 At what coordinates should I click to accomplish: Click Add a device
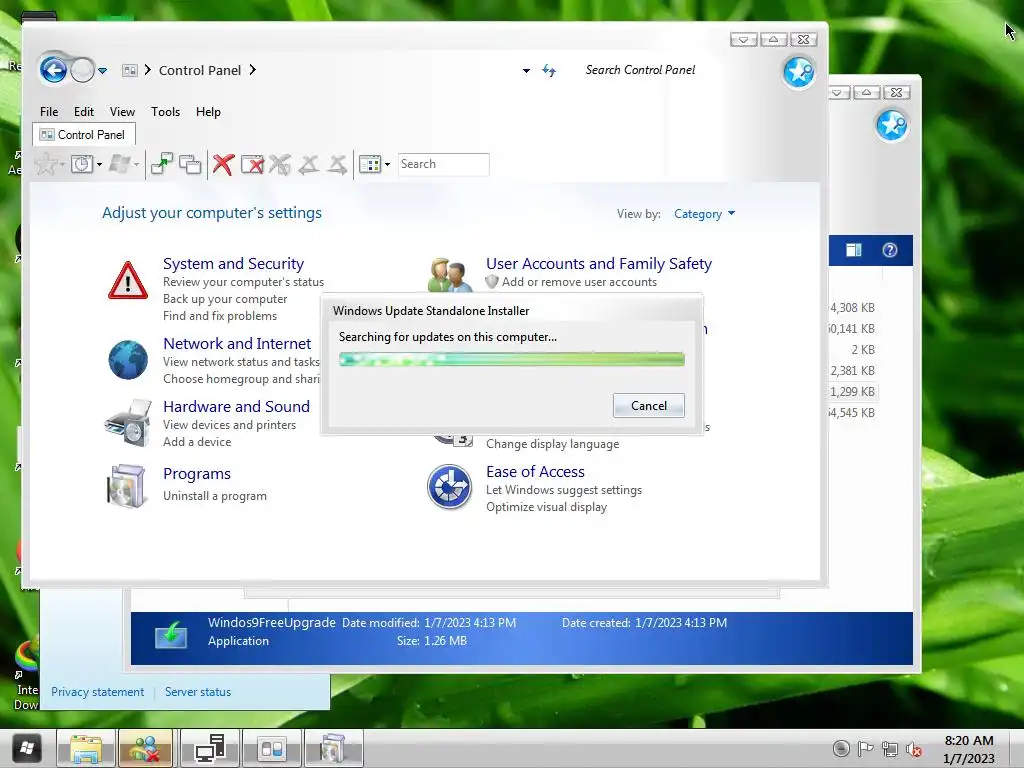(x=197, y=441)
